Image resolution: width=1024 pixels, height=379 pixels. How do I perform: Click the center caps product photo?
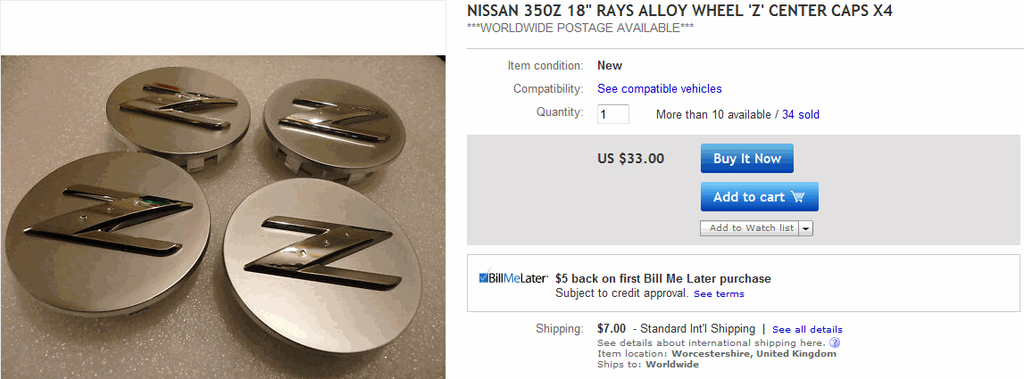[223, 217]
